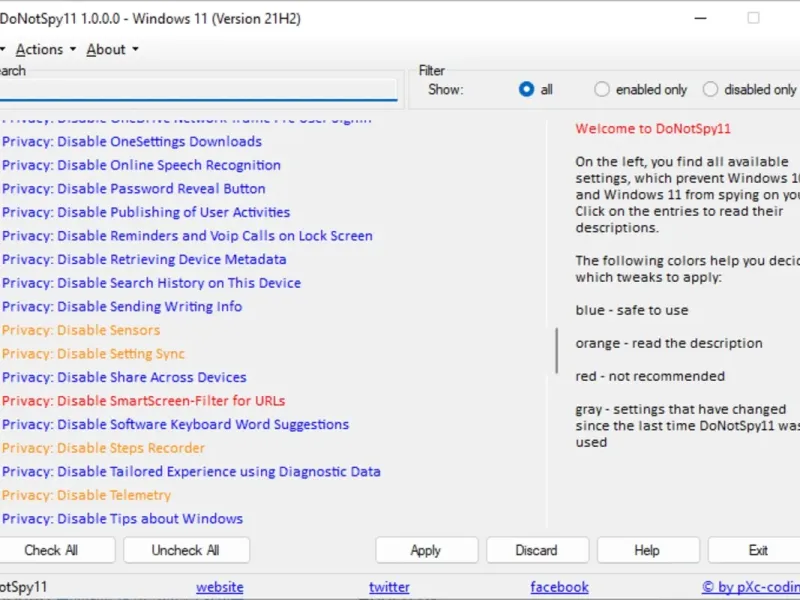Open the Help button
The height and width of the screenshot is (600, 800).
[648, 550]
